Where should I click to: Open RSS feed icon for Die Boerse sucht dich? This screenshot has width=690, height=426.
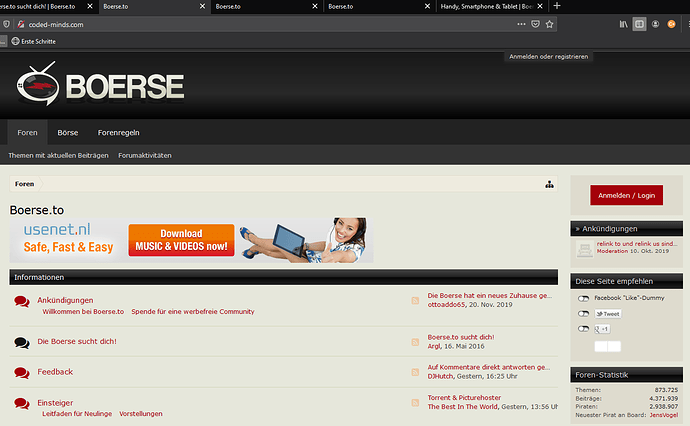(415, 342)
